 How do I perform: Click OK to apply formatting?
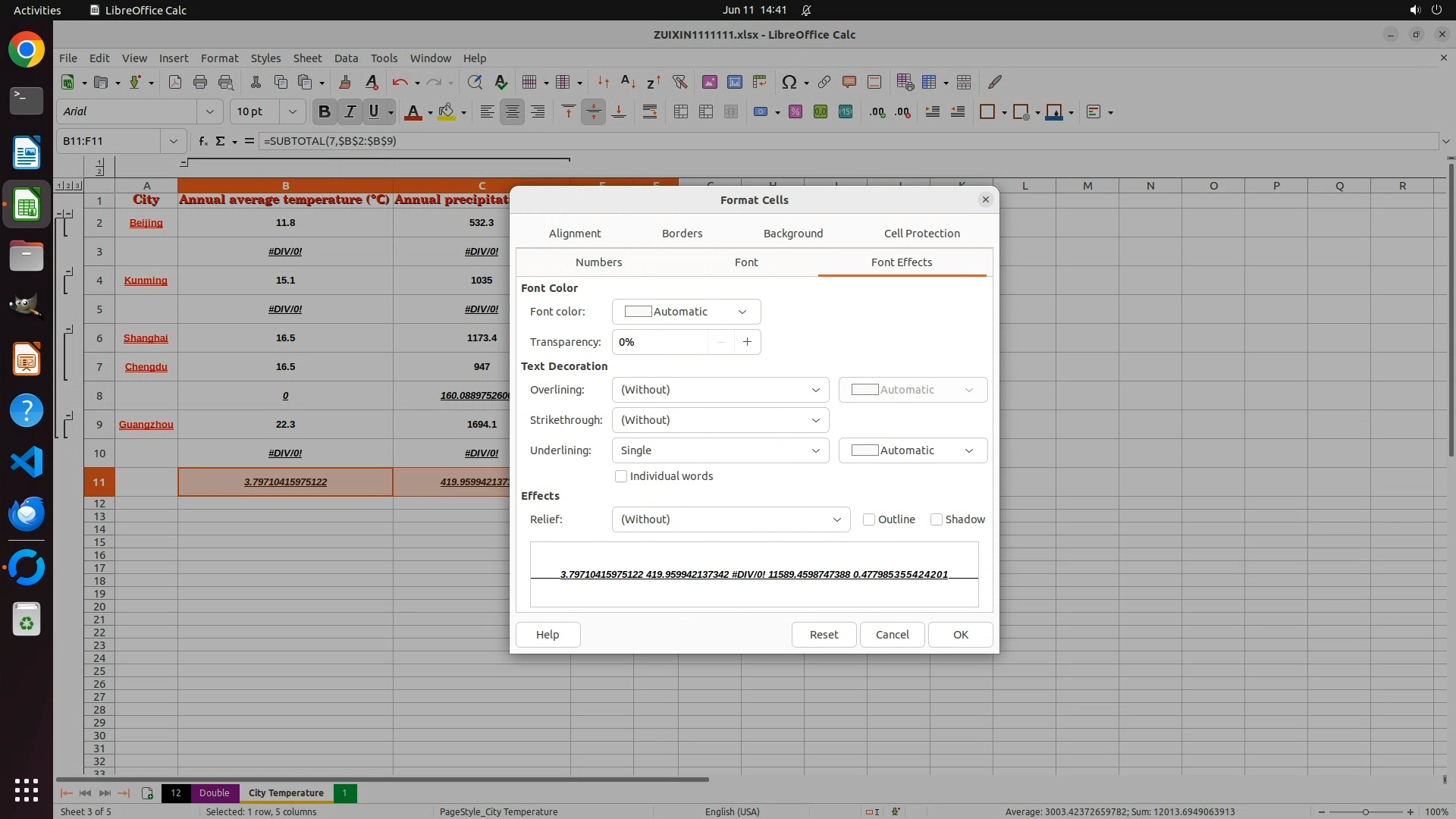click(x=960, y=635)
